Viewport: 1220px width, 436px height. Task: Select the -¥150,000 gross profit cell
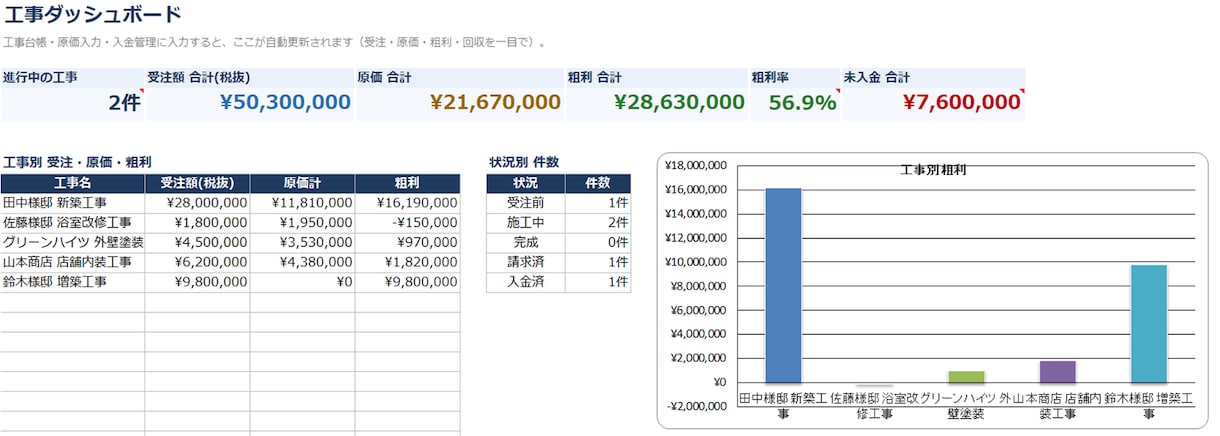(408, 222)
